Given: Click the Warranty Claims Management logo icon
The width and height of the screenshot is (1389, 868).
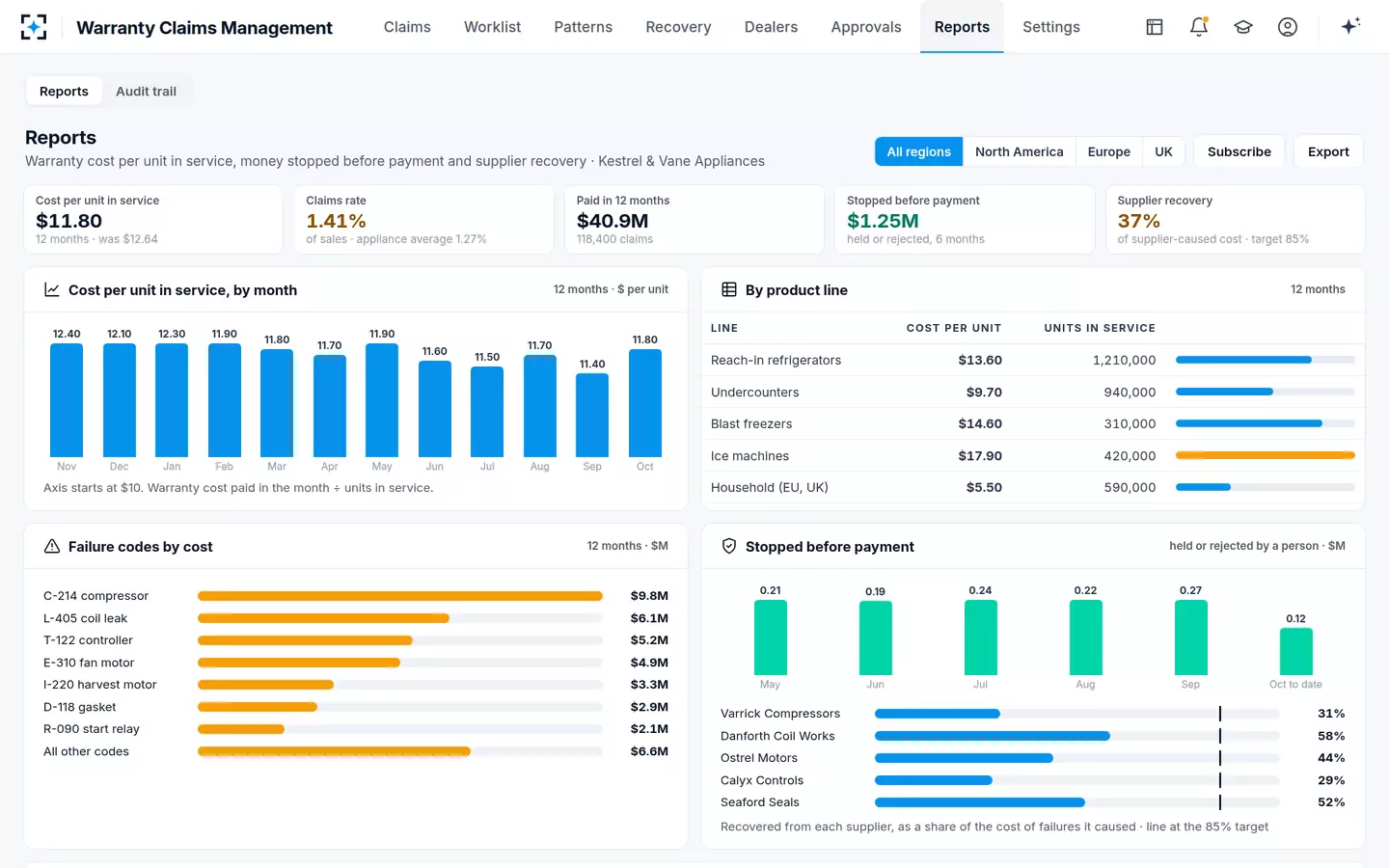Looking at the screenshot, I should coord(34,27).
